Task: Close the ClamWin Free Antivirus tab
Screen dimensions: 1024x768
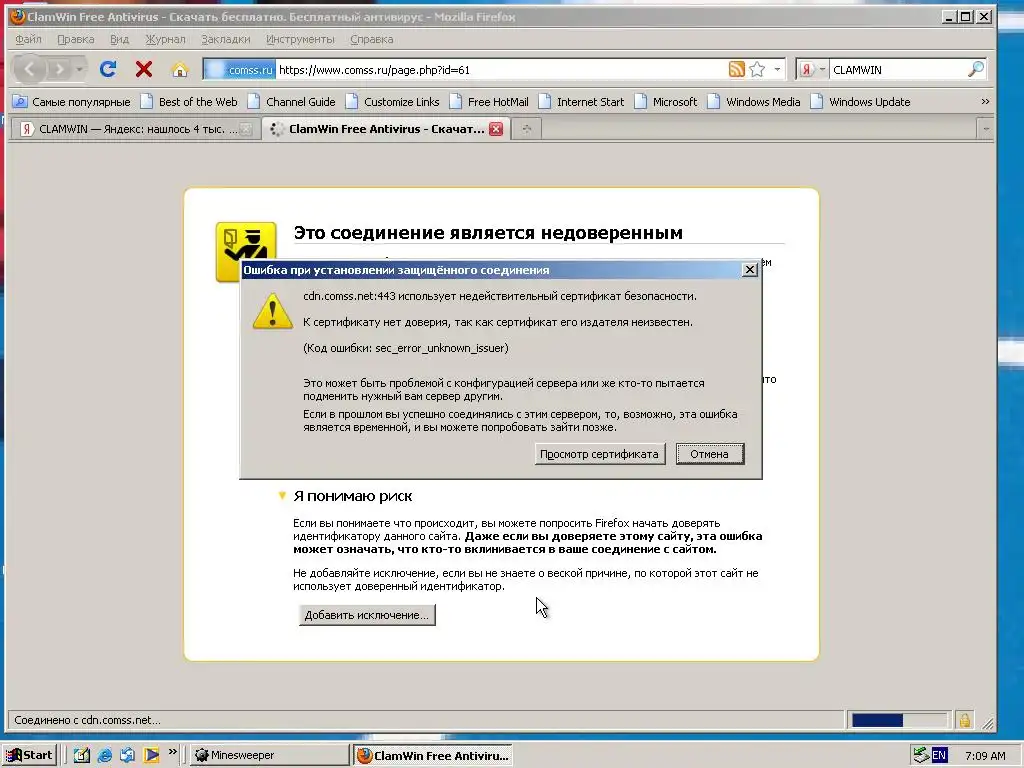Action: tap(496, 129)
